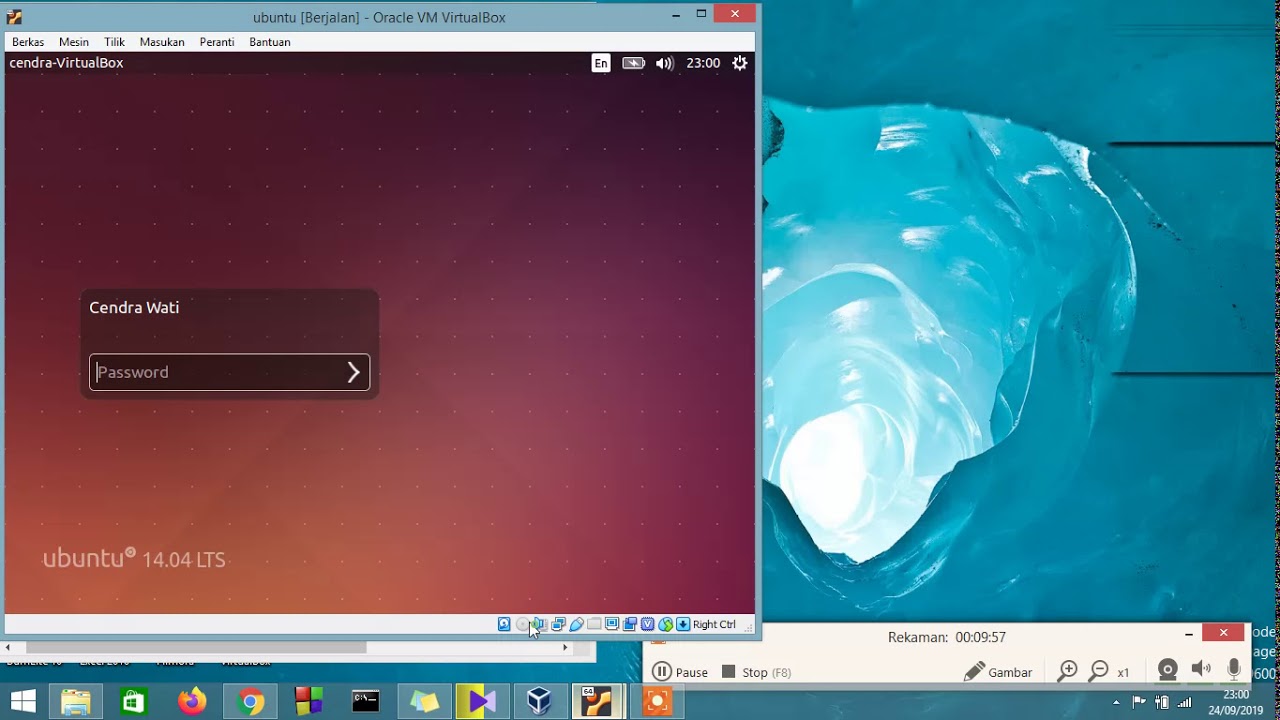Open Command Prompt from the taskbar
This screenshot has width=1280, height=720.
pyautogui.click(x=366, y=702)
